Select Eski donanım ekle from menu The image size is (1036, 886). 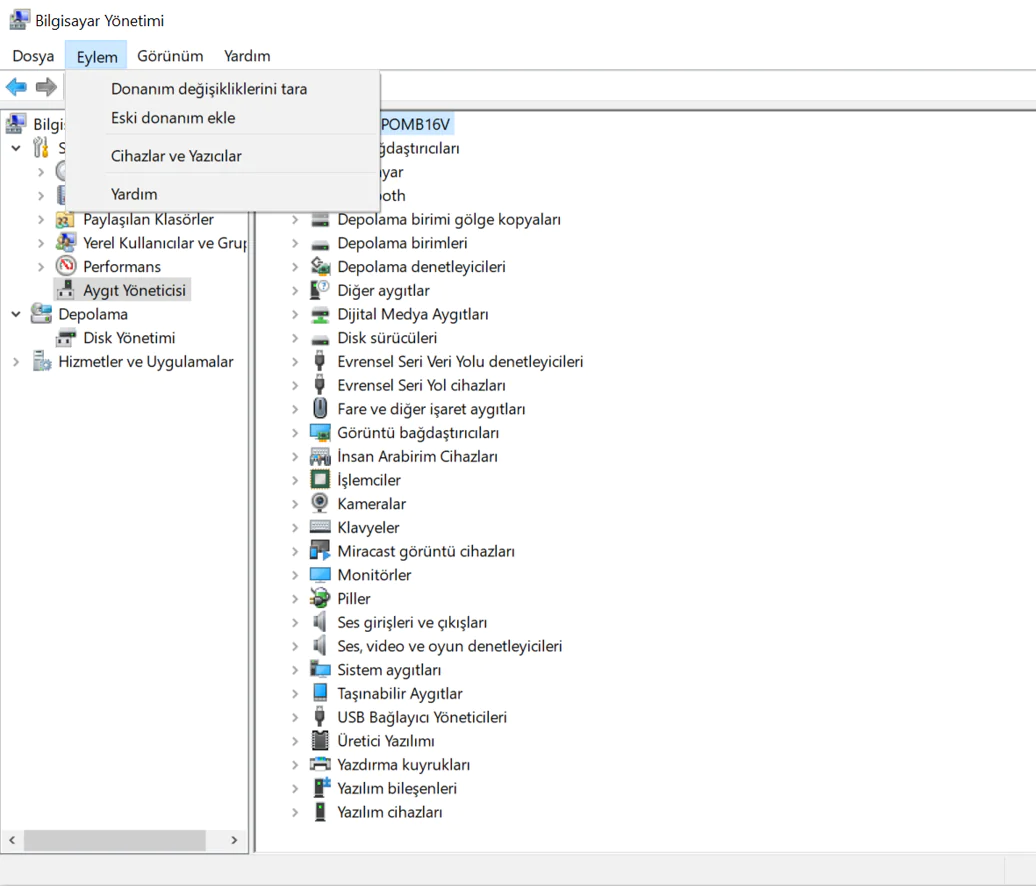point(173,118)
